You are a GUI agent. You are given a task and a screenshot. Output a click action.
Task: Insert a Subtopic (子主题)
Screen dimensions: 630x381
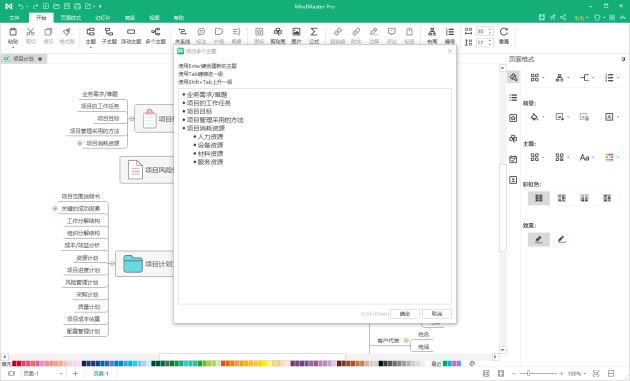(x=109, y=35)
